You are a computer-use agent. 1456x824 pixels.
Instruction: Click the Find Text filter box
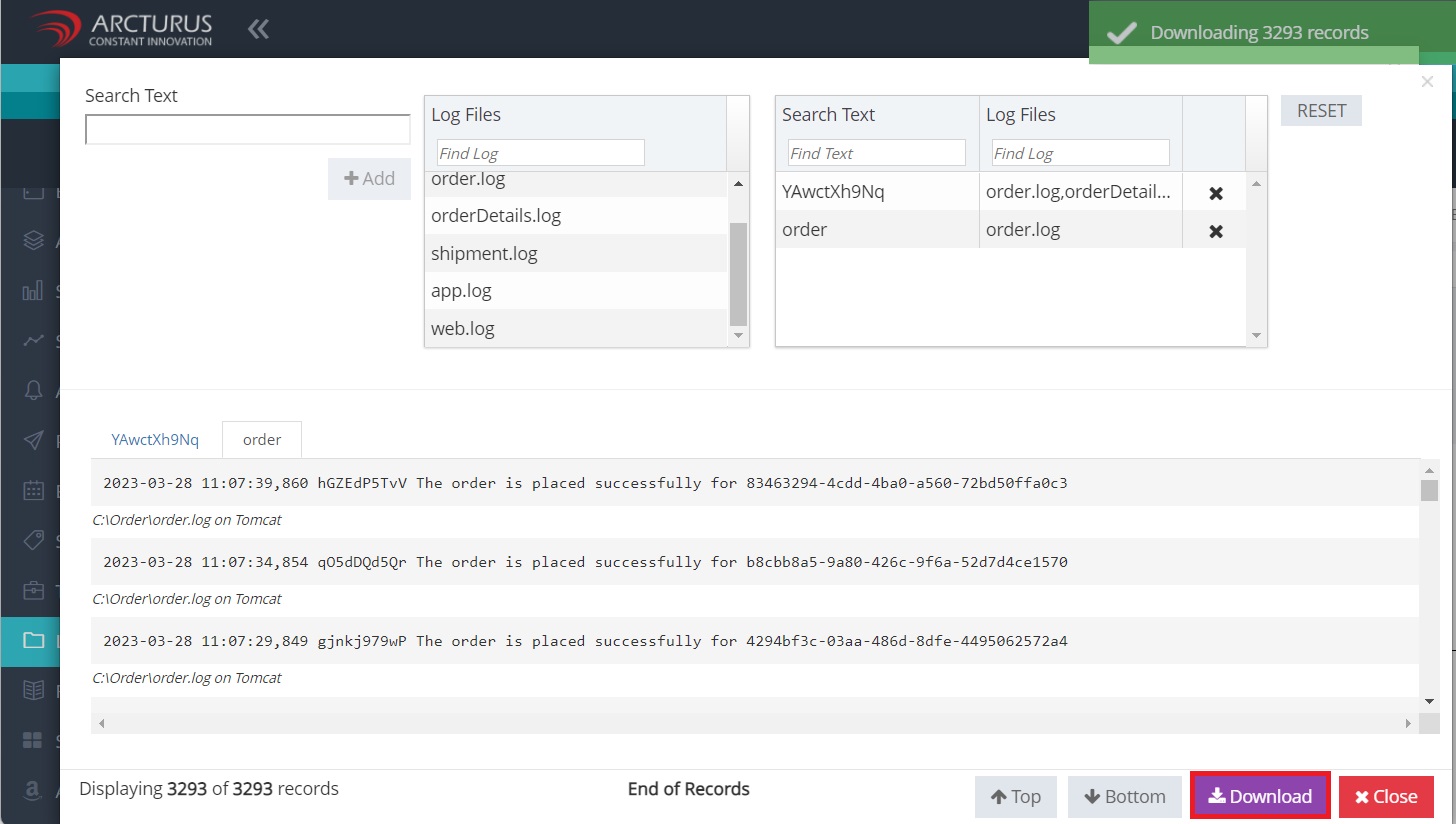click(876, 153)
